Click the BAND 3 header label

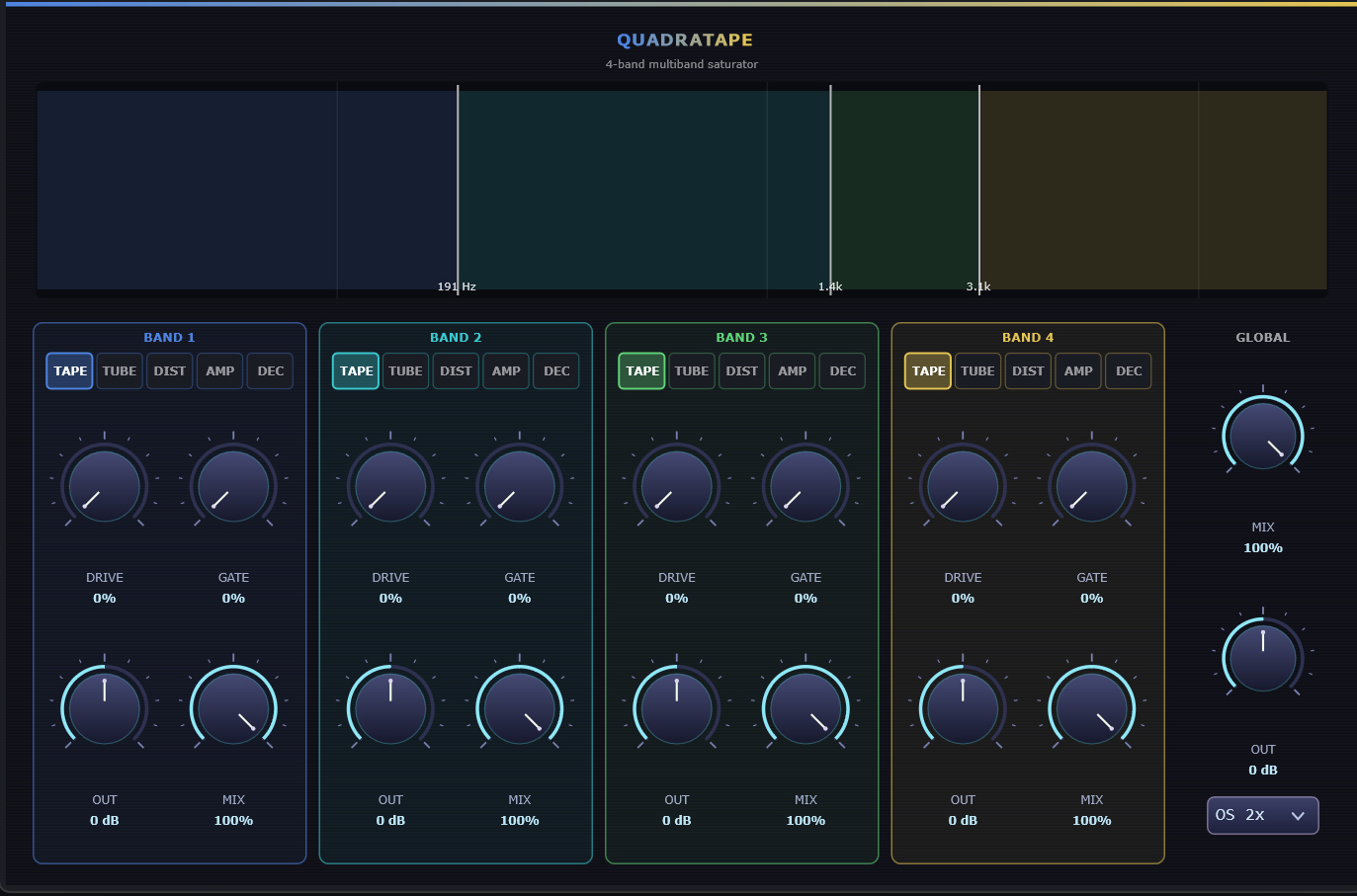tap(742, 337)
